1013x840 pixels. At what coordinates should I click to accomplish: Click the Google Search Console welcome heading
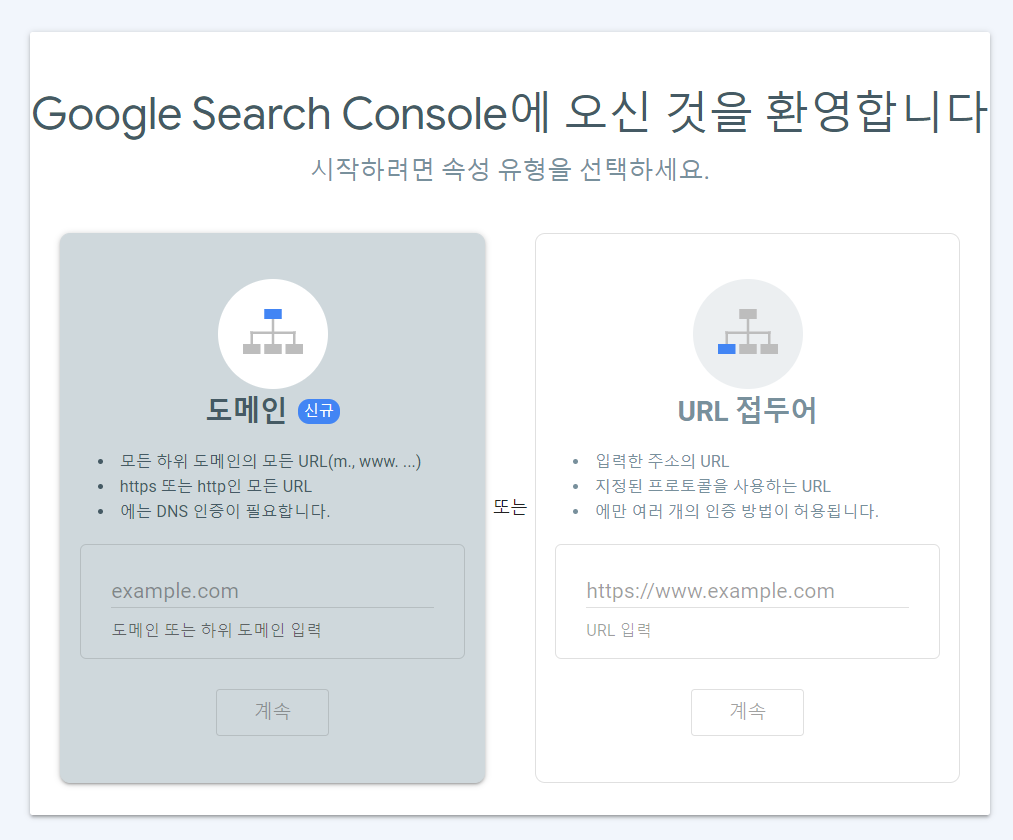[510, 113]
